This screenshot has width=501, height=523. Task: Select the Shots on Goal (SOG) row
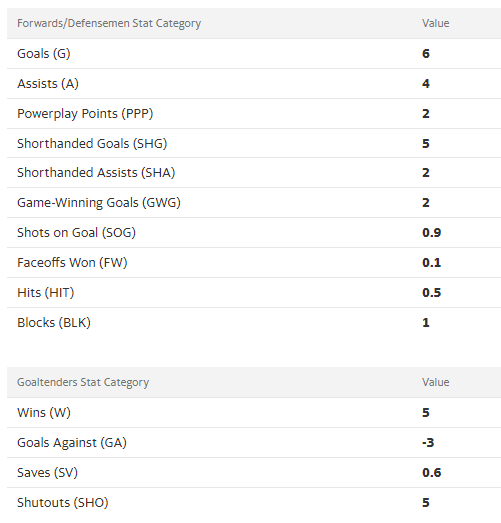[x=254, y=232]
